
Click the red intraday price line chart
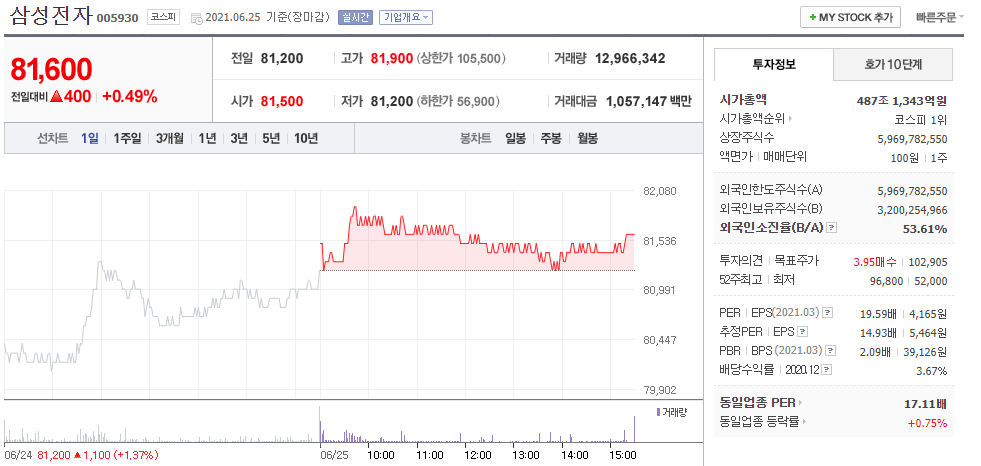click(477, 238)
